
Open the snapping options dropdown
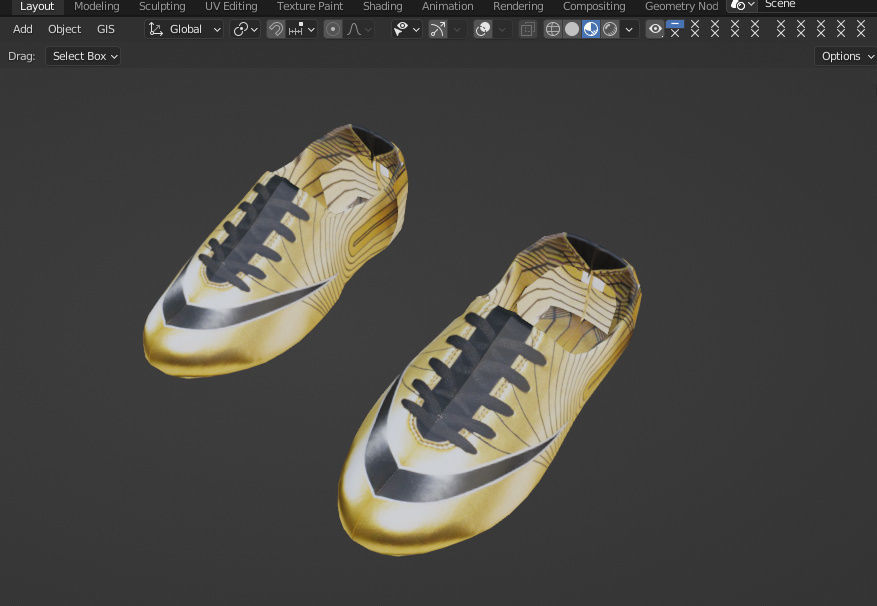301,29
